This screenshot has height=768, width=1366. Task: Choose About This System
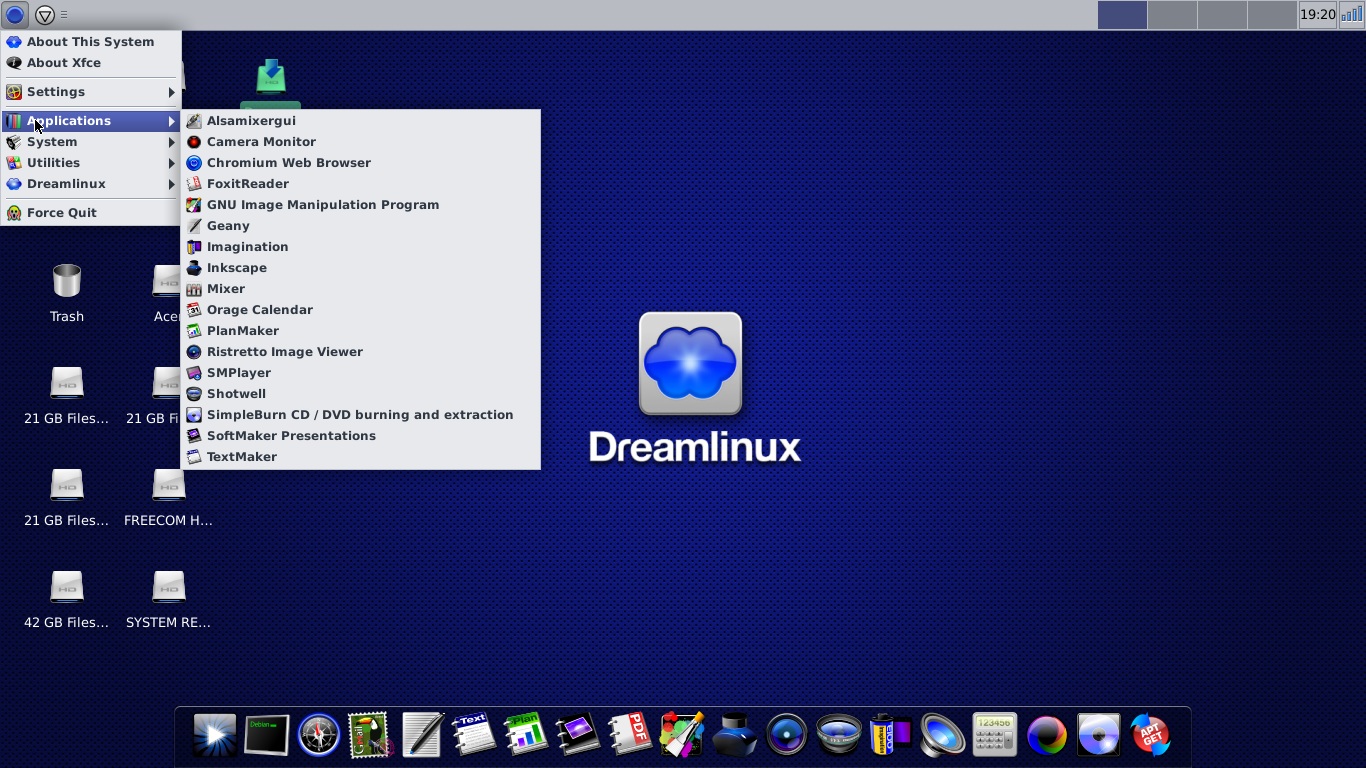tap(91, 42)
